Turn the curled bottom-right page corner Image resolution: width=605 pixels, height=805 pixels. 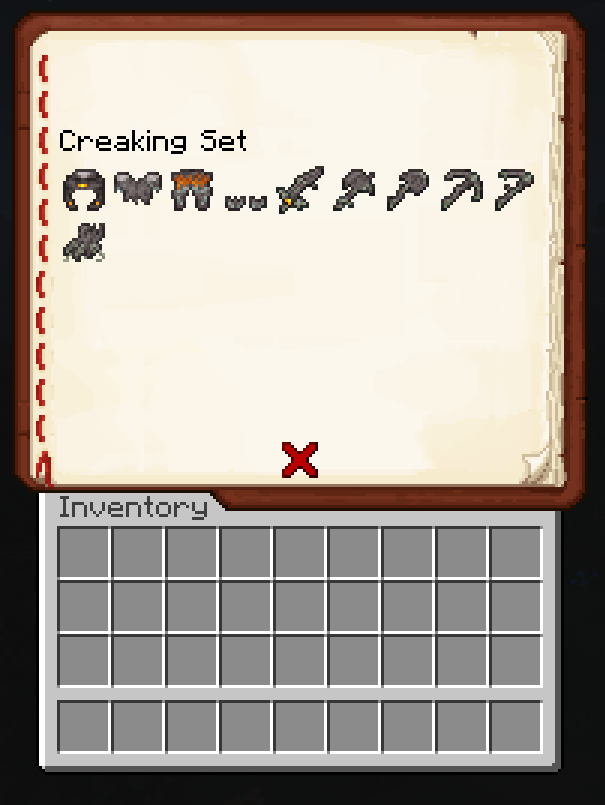coord(539,466)
